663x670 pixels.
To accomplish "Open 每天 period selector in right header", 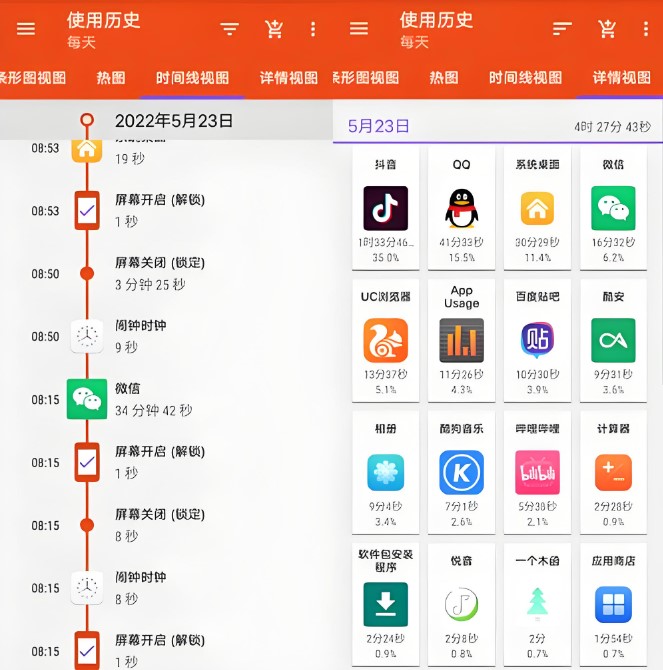I will coord(414,42).
